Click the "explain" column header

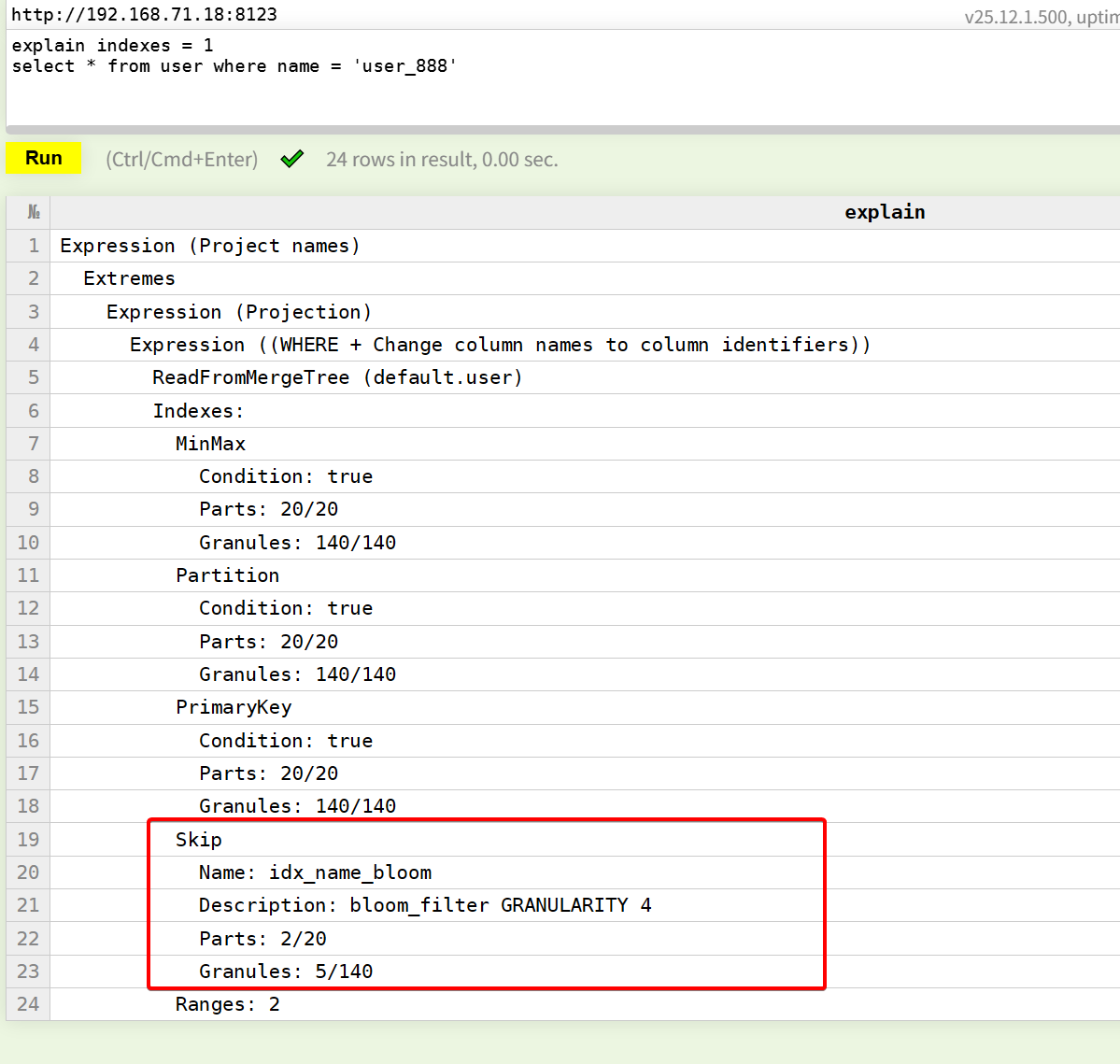pos(884,212)
